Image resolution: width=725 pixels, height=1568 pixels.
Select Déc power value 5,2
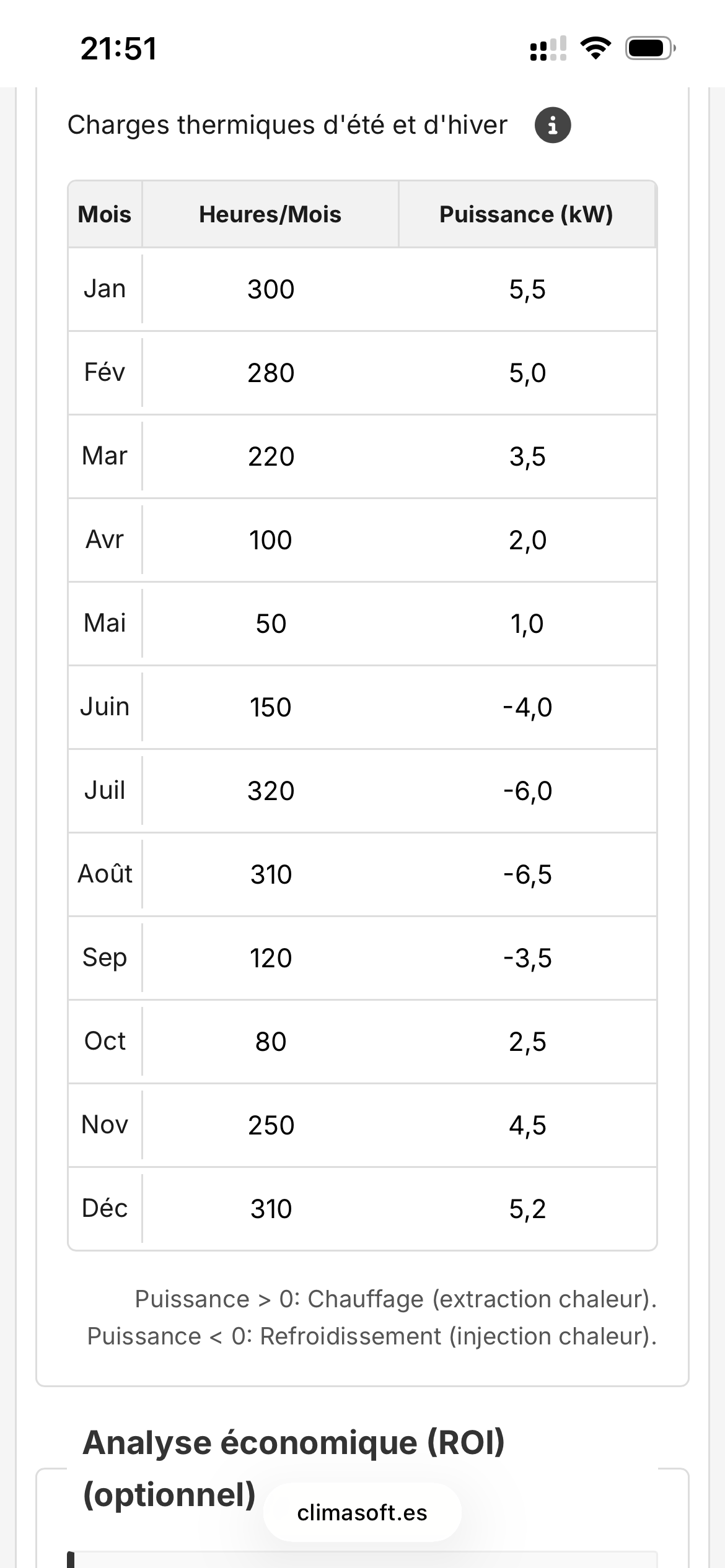[x=527, y=1209]
